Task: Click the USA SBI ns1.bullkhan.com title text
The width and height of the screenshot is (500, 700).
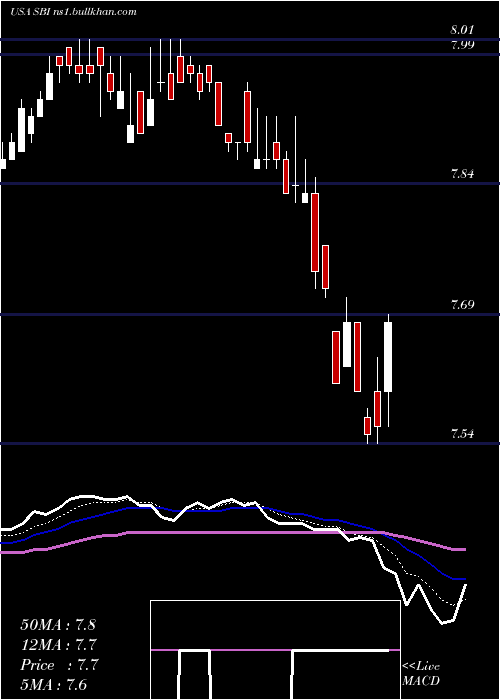Action: [73, 12]
